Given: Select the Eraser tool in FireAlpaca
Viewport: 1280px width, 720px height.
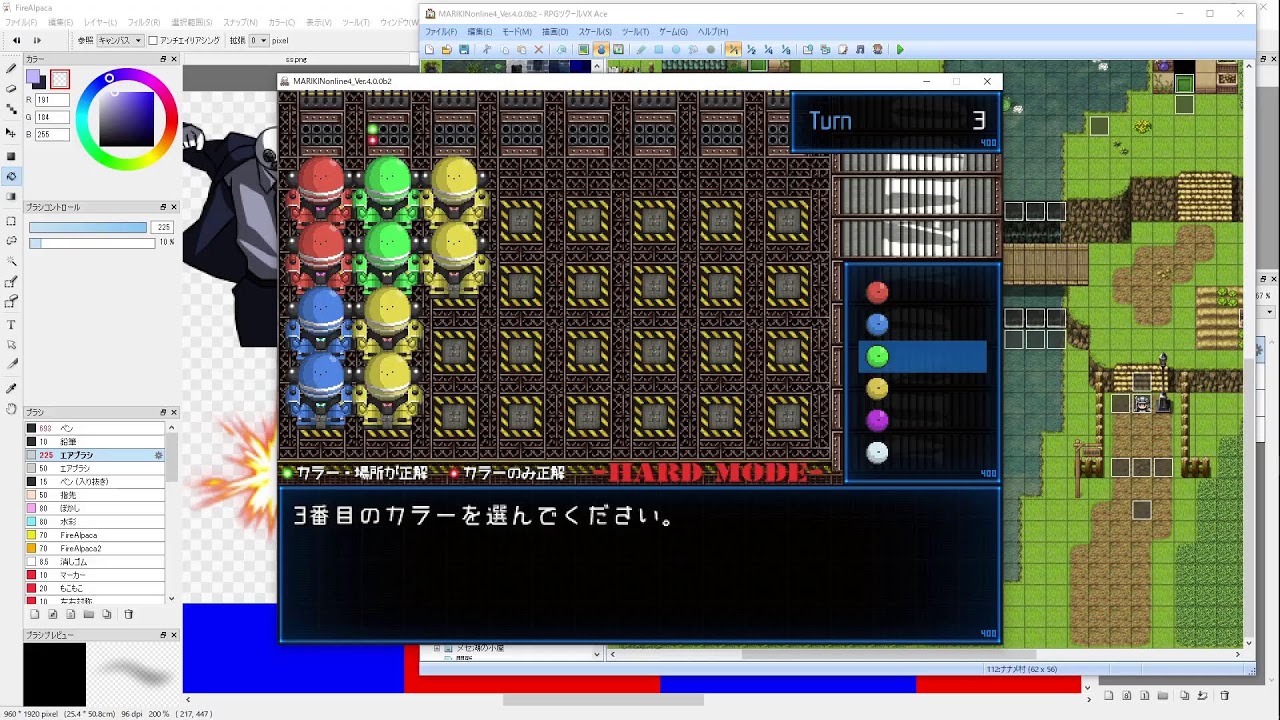Looking at the screenshot, I should coord(11,89).
